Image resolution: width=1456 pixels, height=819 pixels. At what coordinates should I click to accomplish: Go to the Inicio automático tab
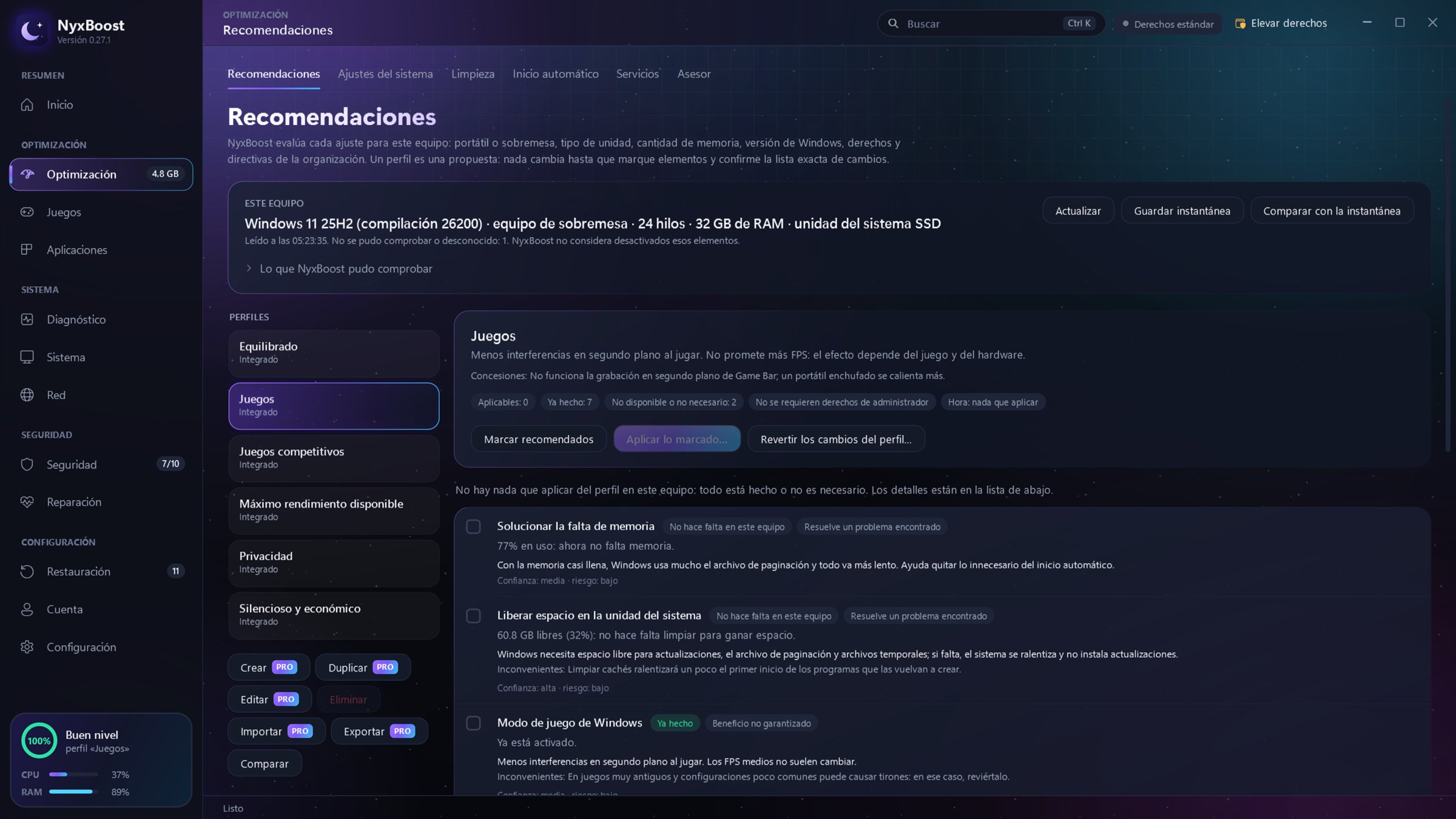pos(555,73)
